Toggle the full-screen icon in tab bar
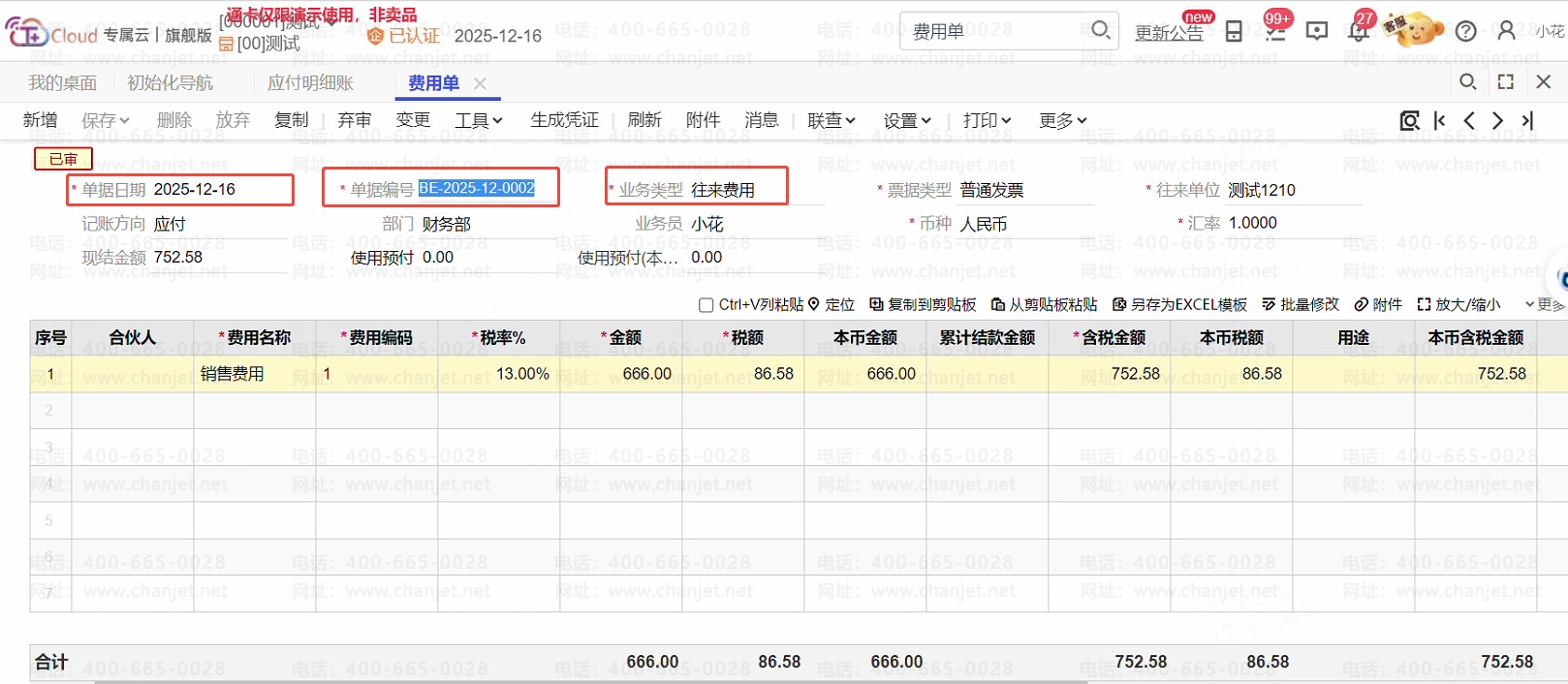The image size is (1568, 684). [x=1506, y=82]
